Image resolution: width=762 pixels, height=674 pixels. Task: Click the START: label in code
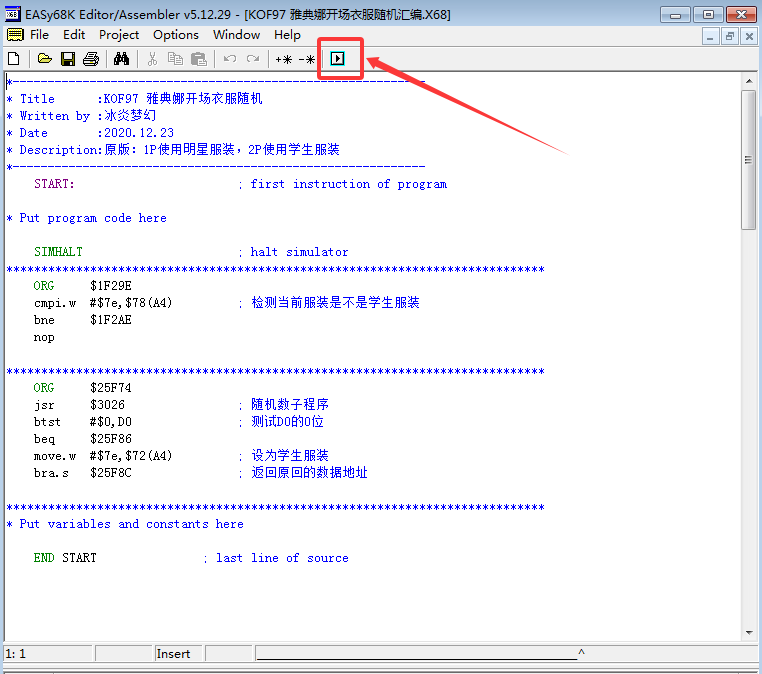(54, 184)
